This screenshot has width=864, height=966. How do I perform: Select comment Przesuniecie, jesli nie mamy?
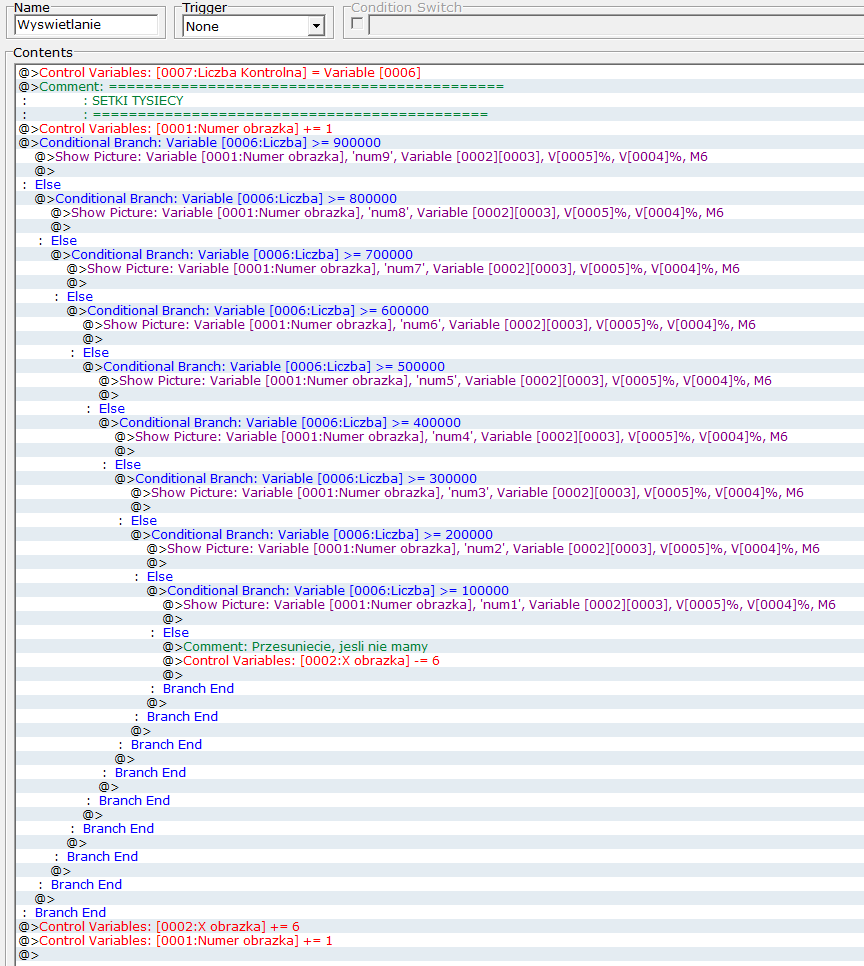coord(295,647)
